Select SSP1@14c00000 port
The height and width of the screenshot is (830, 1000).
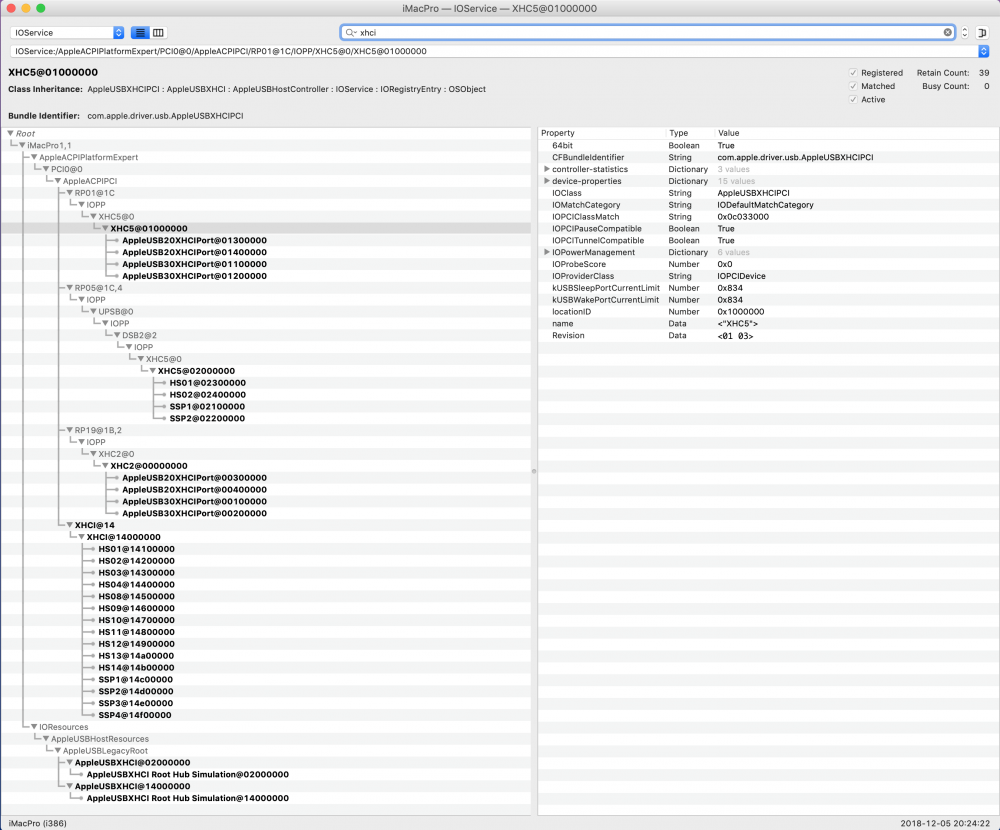point(135,679)
